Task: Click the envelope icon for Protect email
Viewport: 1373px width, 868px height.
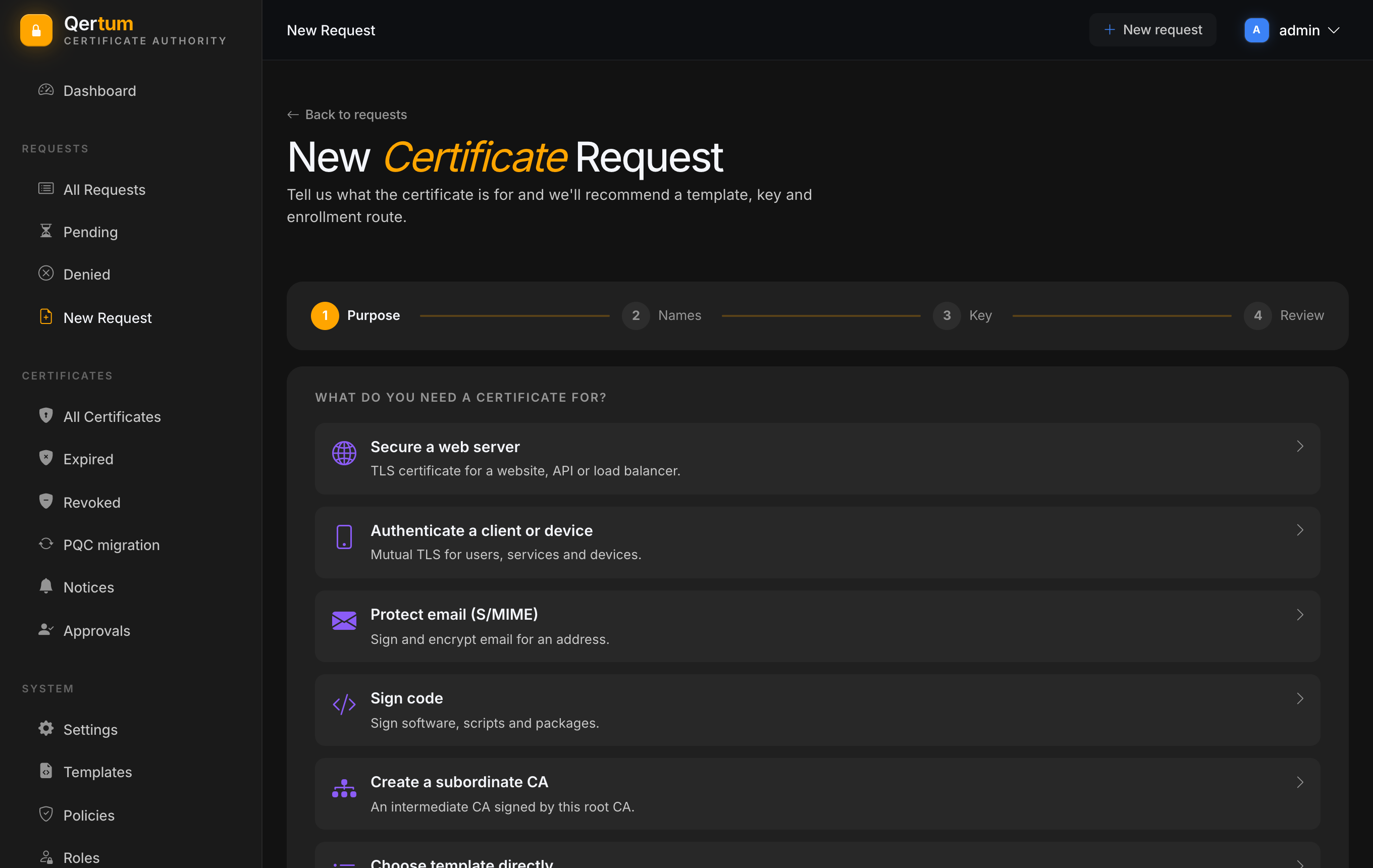Action: pyautogui.click(x=344, y=621)
